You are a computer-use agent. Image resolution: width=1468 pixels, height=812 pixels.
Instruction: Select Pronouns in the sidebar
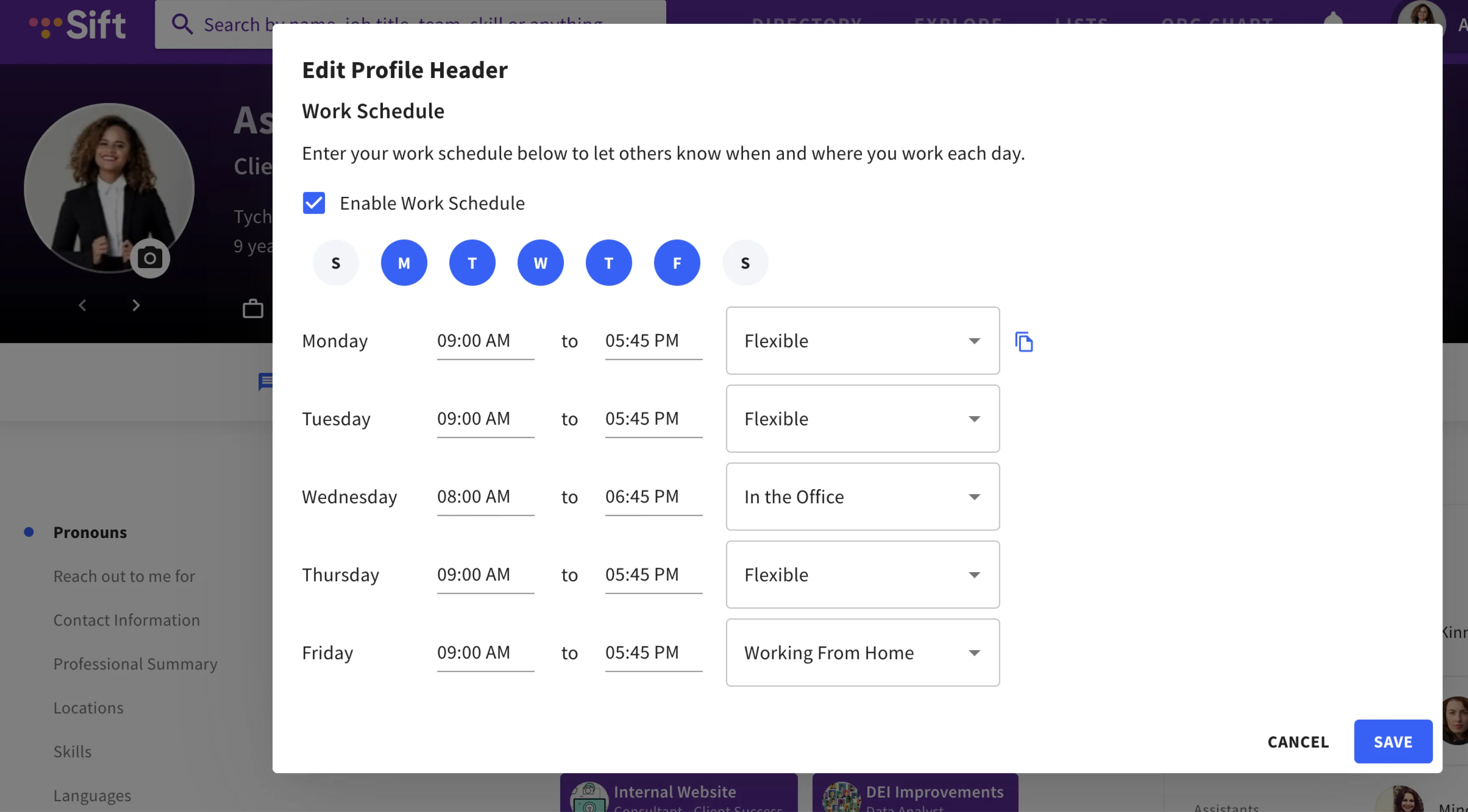point(90,532)
